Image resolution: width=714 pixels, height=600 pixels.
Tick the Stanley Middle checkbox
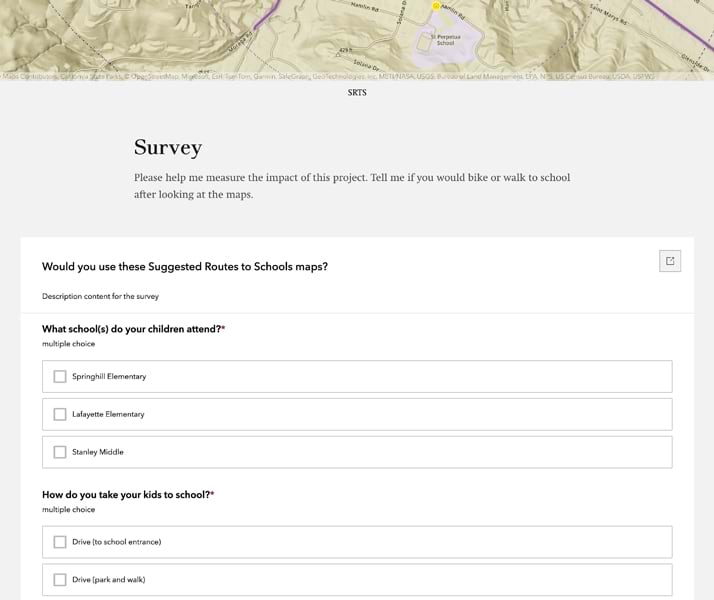point(60,452)
